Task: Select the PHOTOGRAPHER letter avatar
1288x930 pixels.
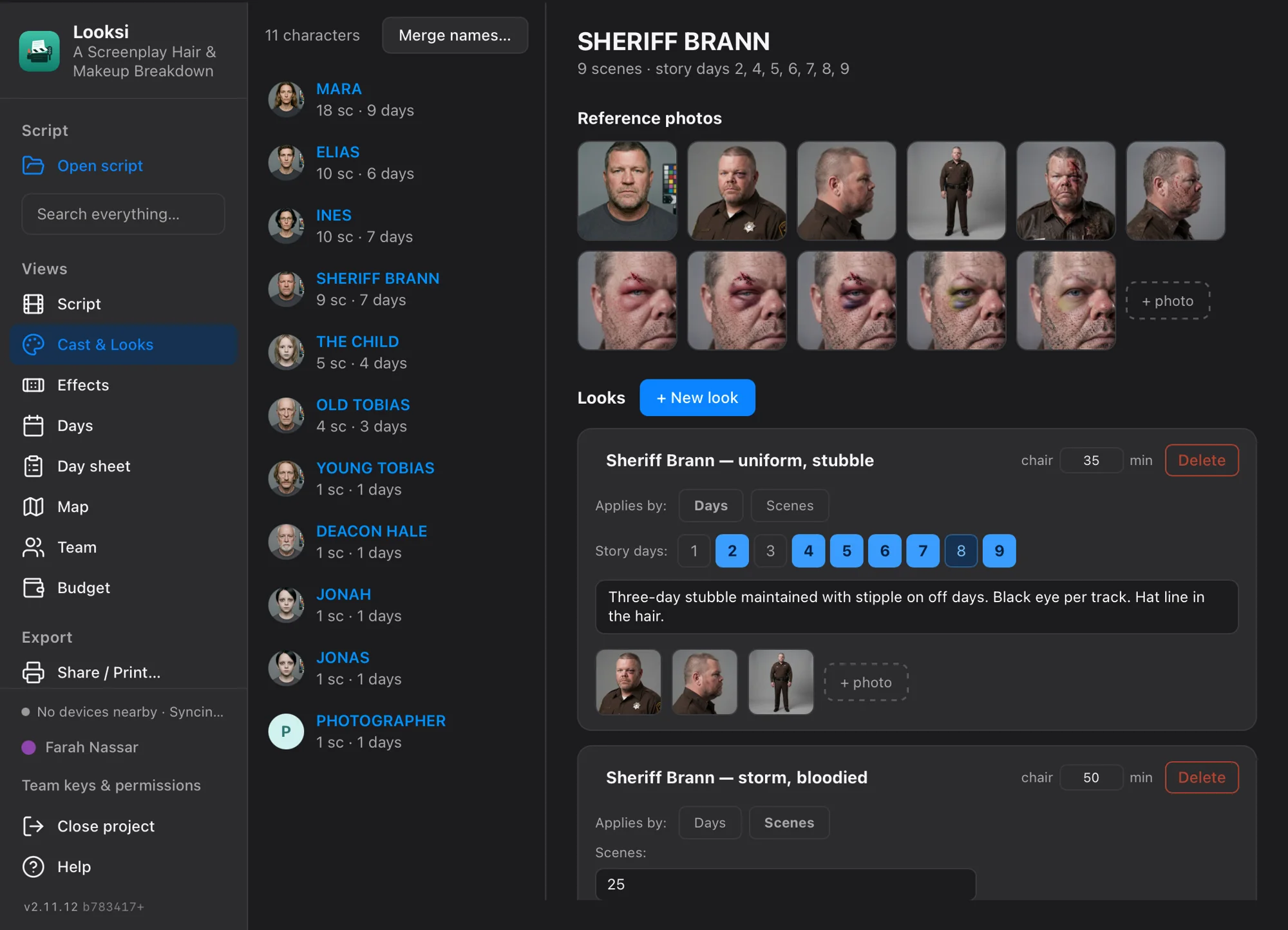Action: [286, 732]
